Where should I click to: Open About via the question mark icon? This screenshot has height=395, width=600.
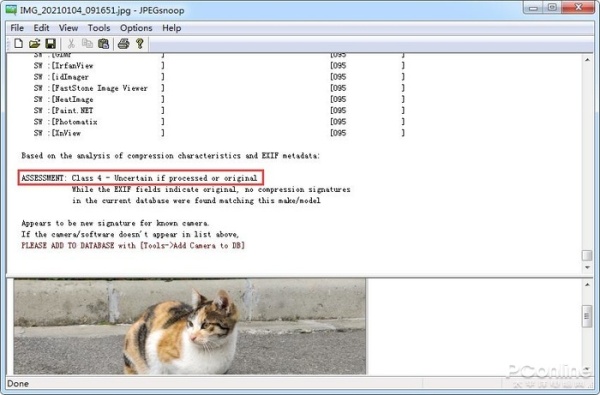[x=140, y=44]
